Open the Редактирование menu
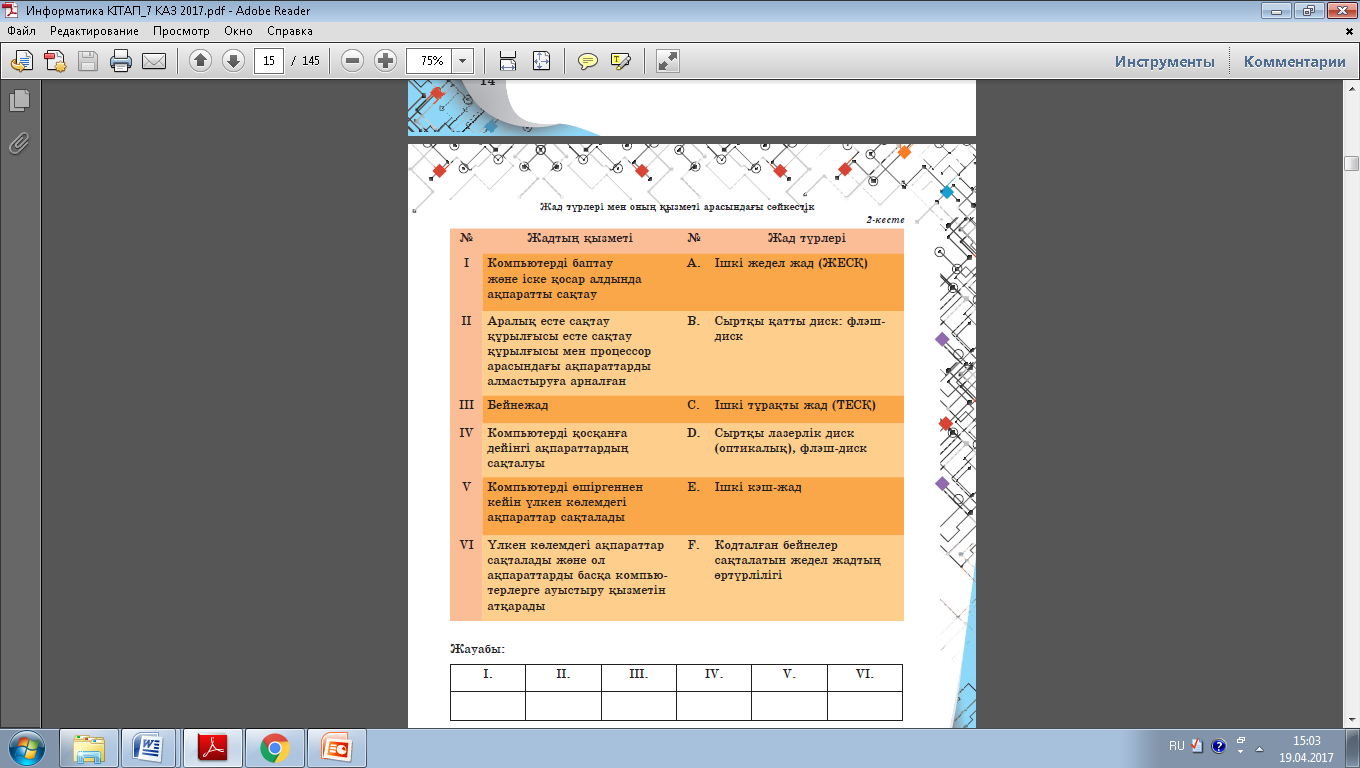1360x768 pixels. tap(95, 31)
